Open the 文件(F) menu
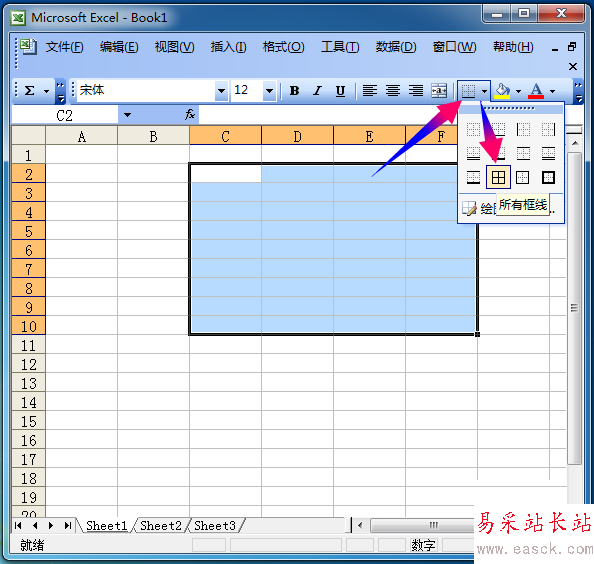 click(x=64, y=47)
